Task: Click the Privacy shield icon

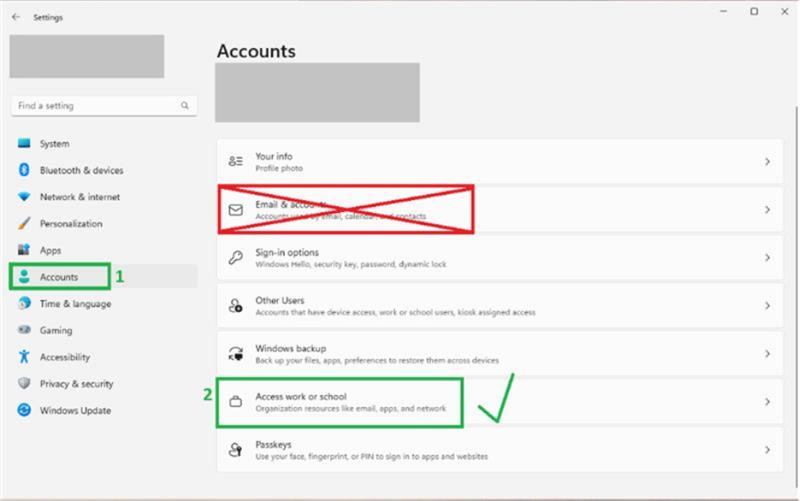Action: pyautogui.click(x=24, y=383)
